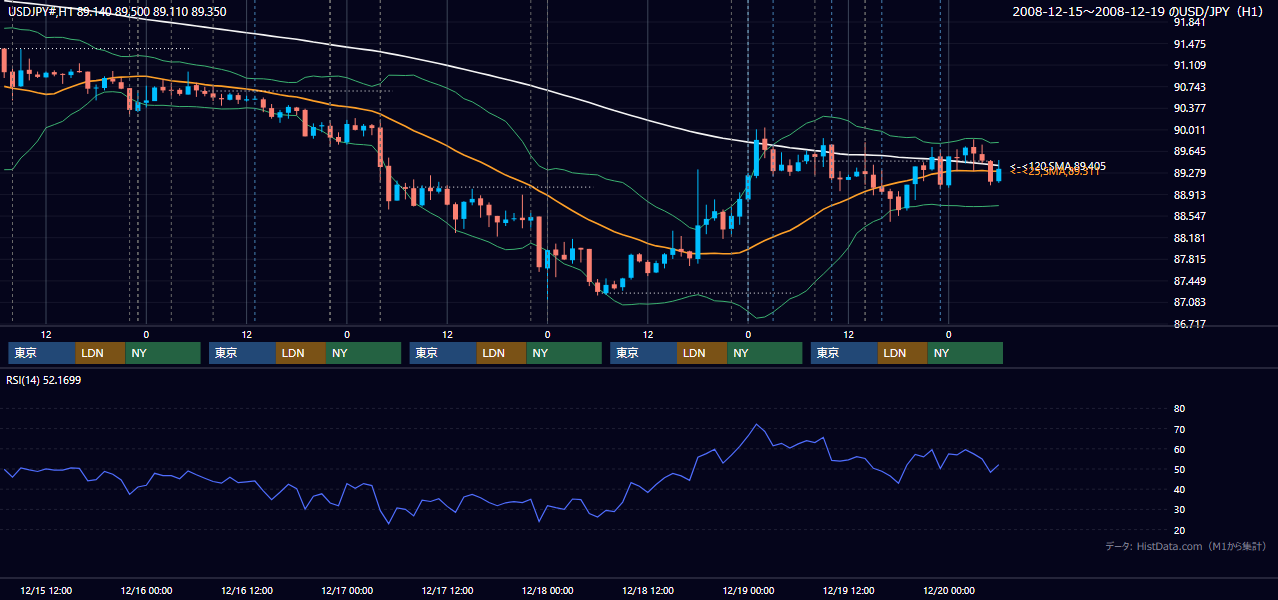Select the 12/17 00:00 time axis label
1278x600 pixels.
point(347,590)
